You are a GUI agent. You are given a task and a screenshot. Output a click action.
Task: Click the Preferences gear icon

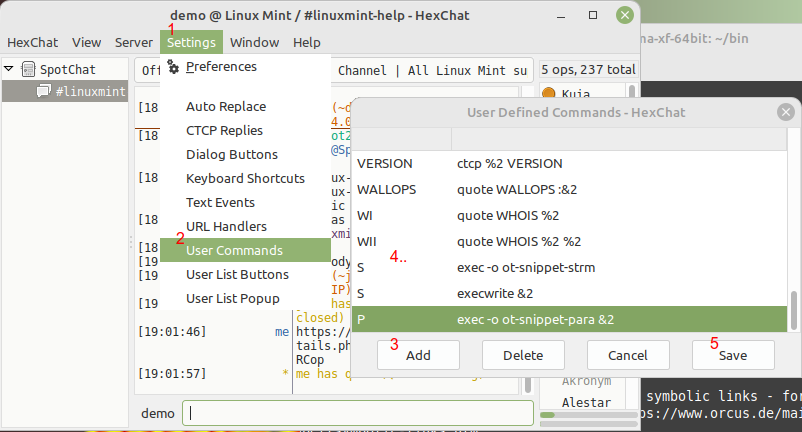coord(173,67)
